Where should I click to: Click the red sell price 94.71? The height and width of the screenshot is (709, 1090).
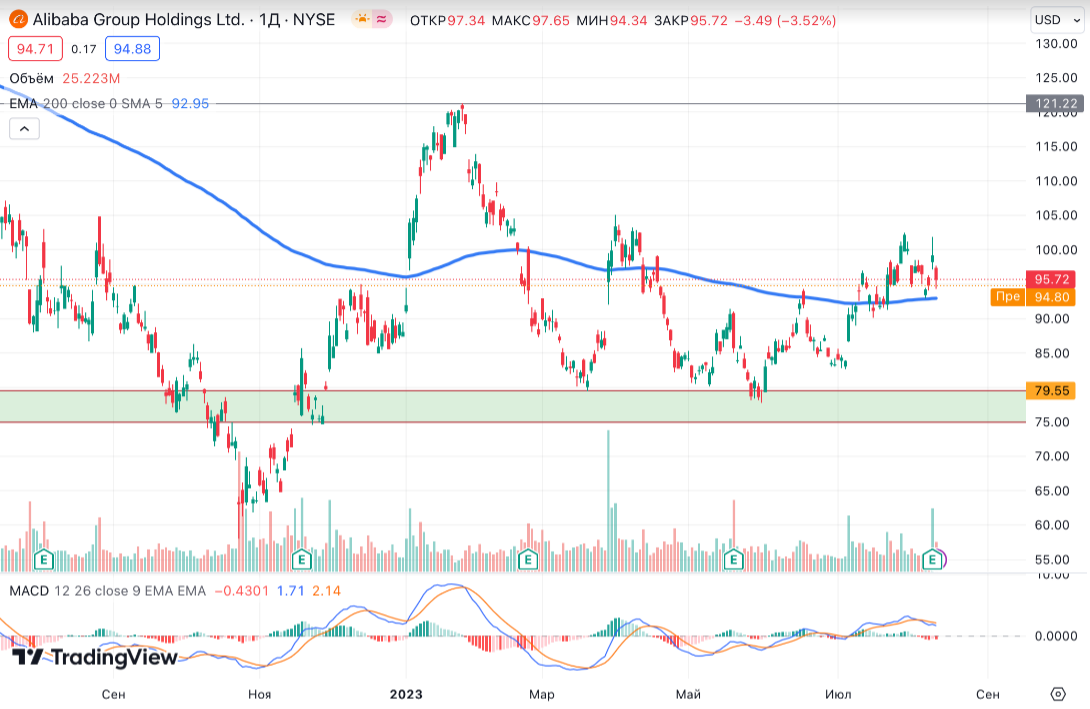[35, 49]
